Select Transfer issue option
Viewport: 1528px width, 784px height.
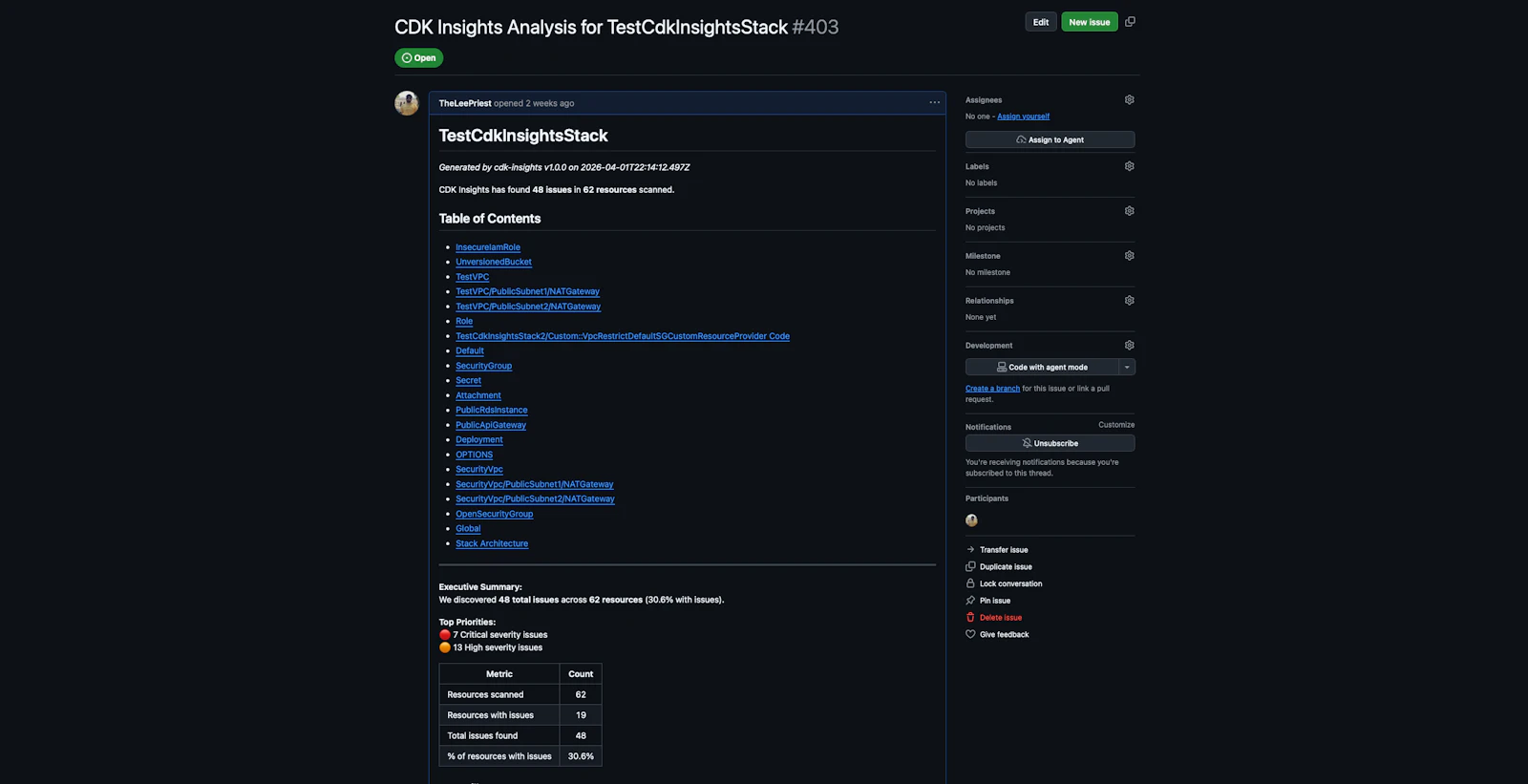point(997,550)
